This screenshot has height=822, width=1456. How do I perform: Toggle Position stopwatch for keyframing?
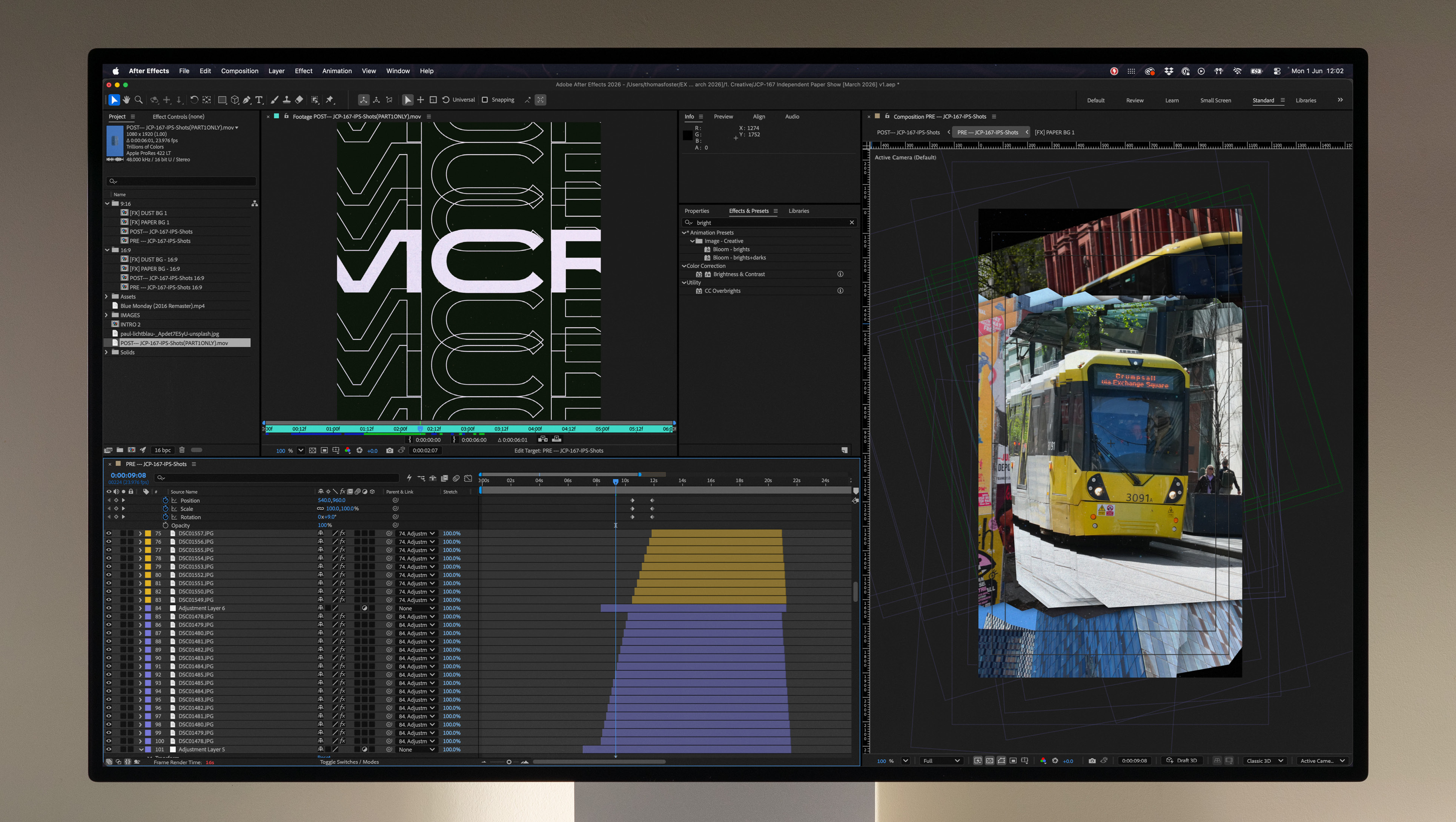pos(166,500)
